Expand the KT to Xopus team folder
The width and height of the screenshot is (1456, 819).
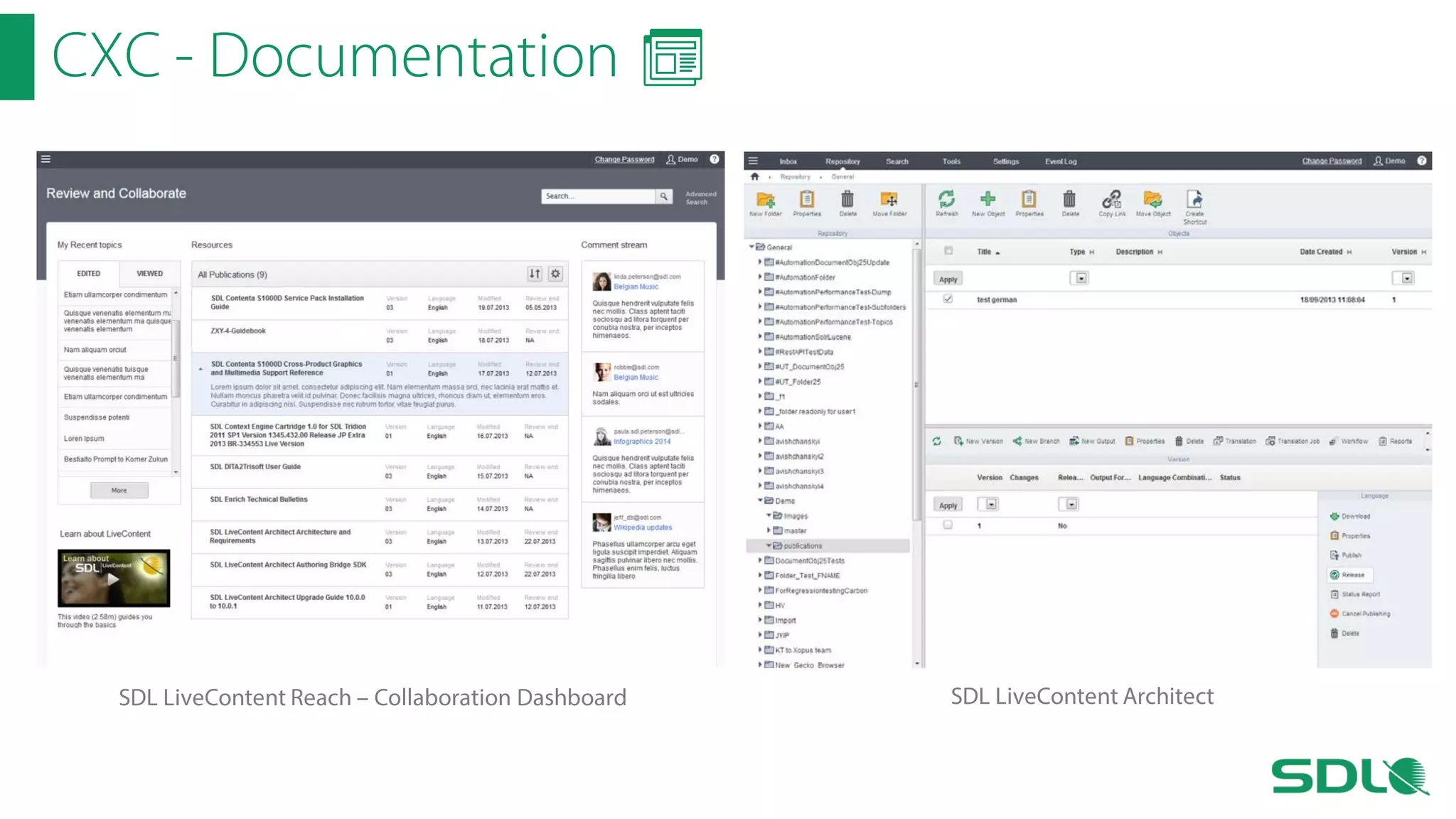pos(760,649)
